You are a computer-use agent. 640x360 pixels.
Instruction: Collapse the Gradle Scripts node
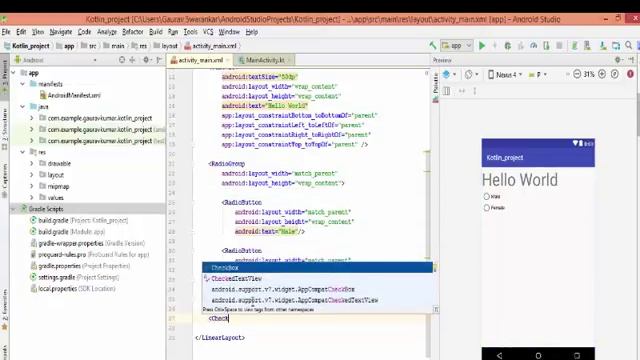(13, 209)
